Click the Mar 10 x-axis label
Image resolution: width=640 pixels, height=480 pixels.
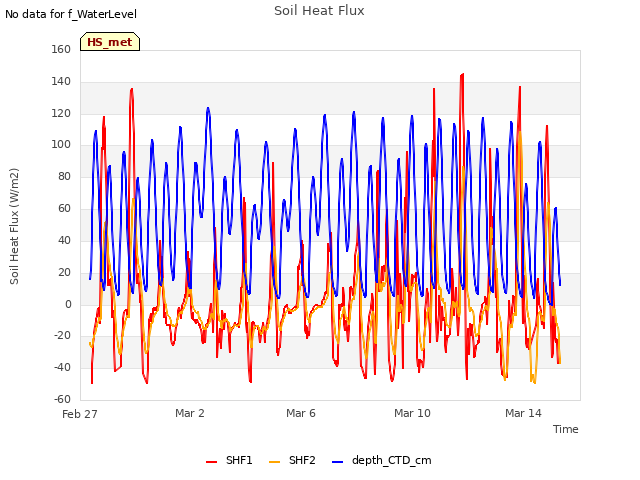pos(412,413)
